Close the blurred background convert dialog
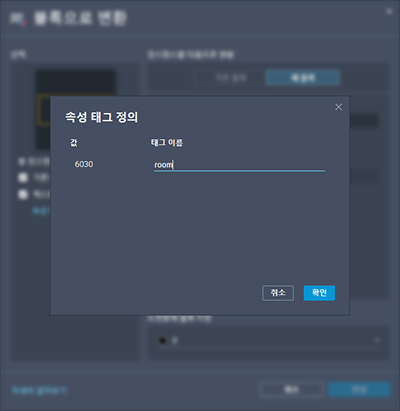400x411 pixels. (x=389, y=11)
